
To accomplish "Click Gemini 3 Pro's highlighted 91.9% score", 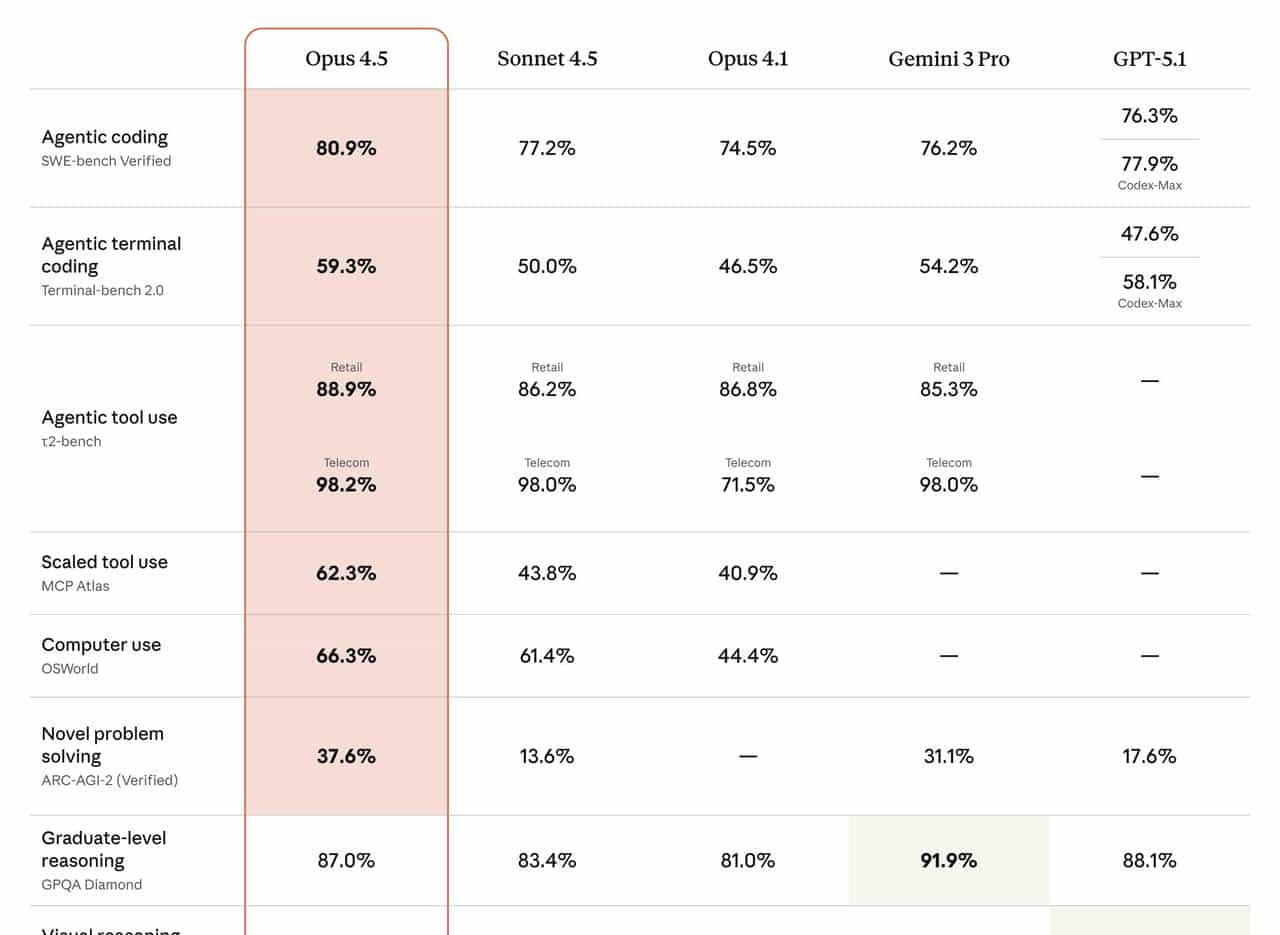I will click(x=948, y=860).
